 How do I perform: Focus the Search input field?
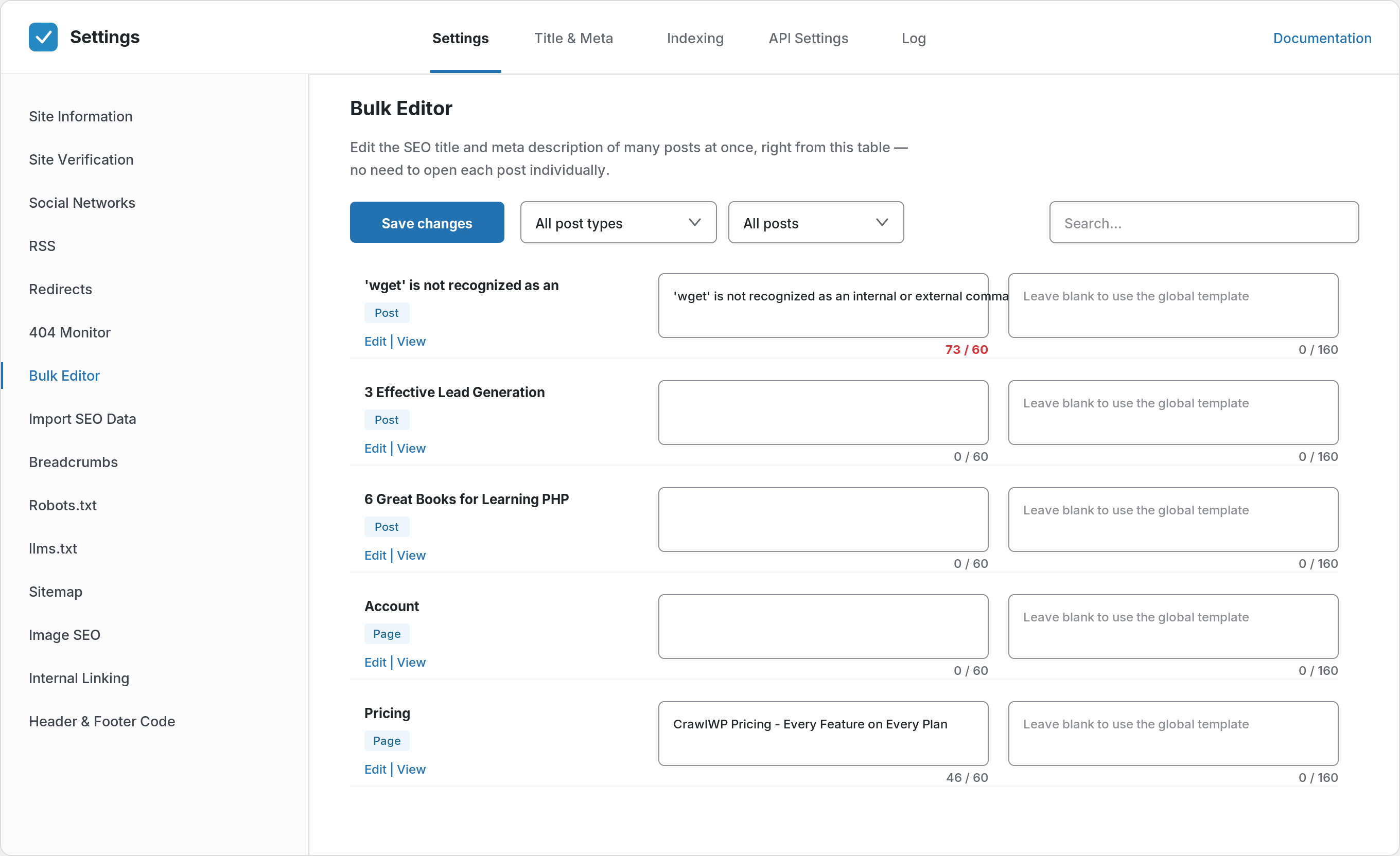tap(1204, 223)
